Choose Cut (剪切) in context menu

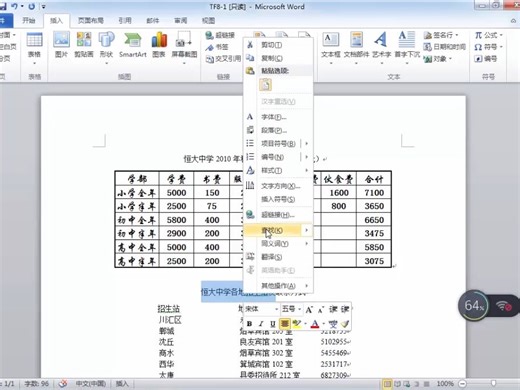[279, 45]
